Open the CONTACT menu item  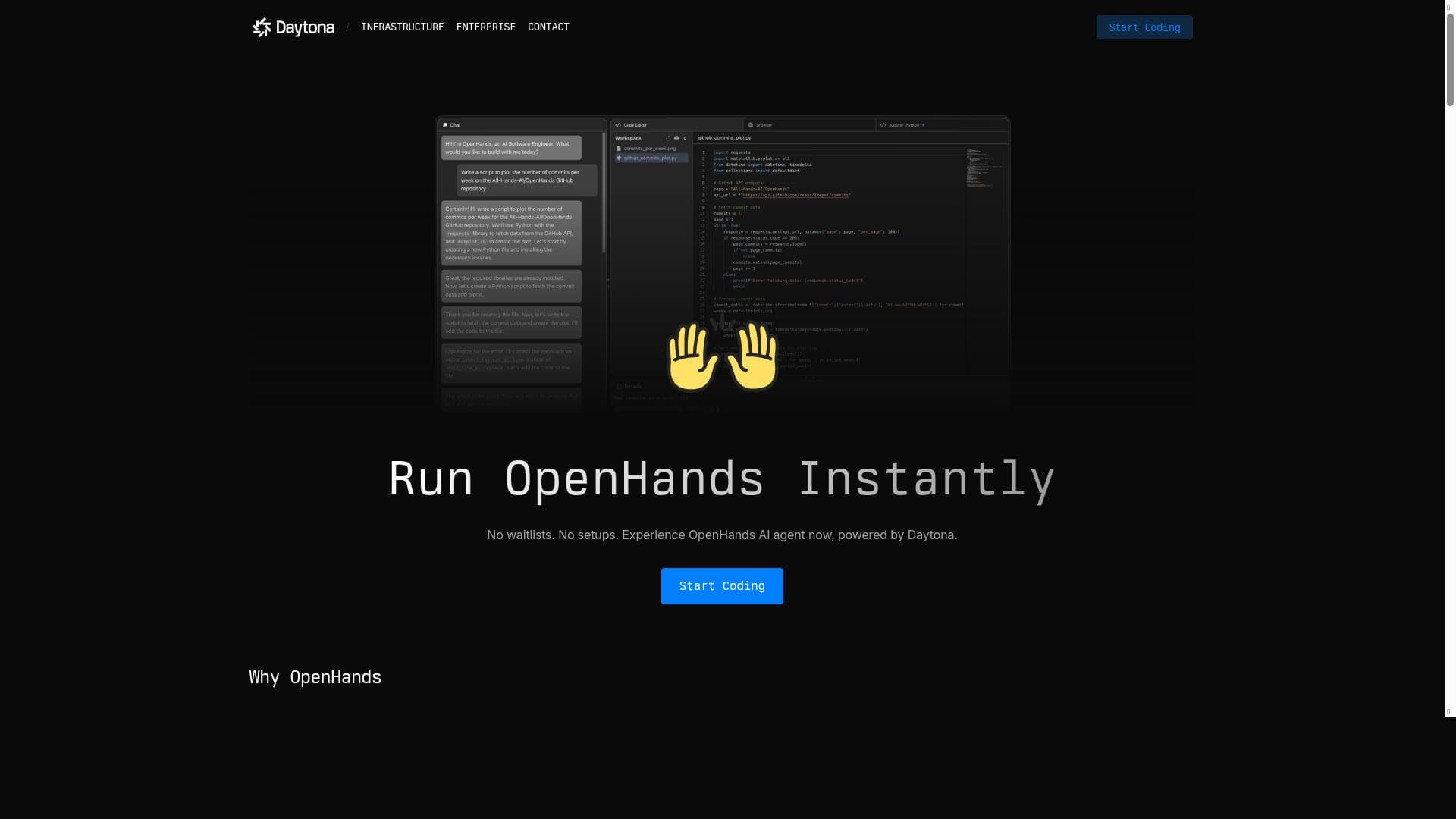548,27
